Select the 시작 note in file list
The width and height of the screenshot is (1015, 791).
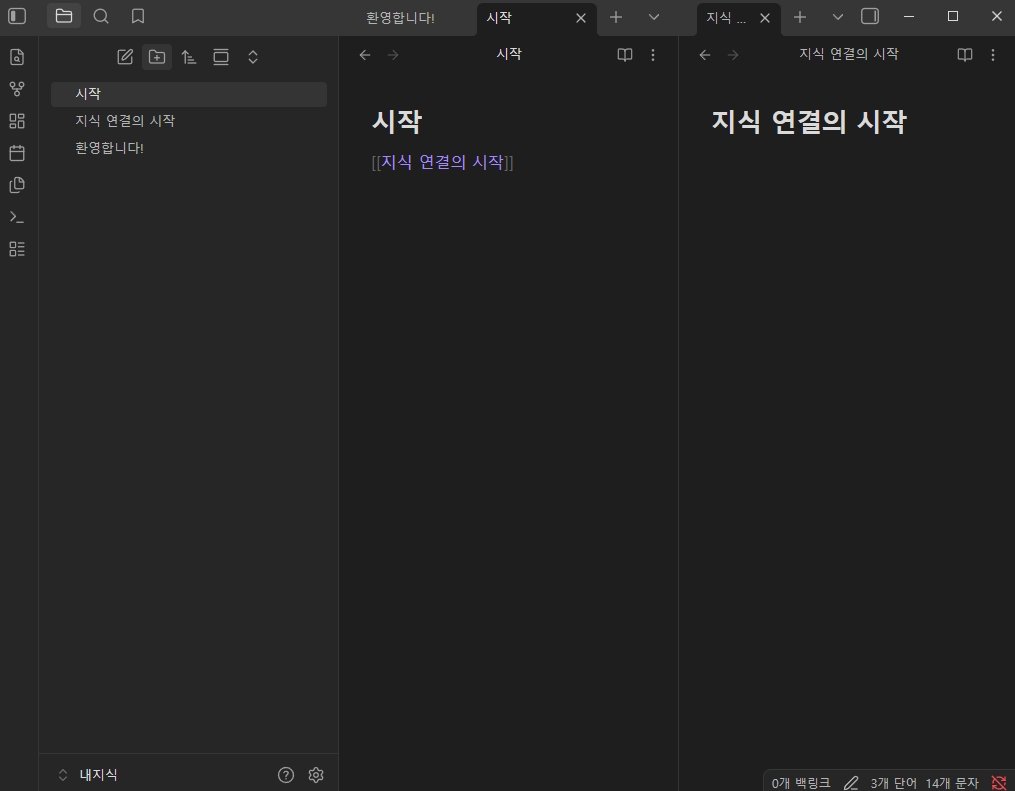click(189, 94)
